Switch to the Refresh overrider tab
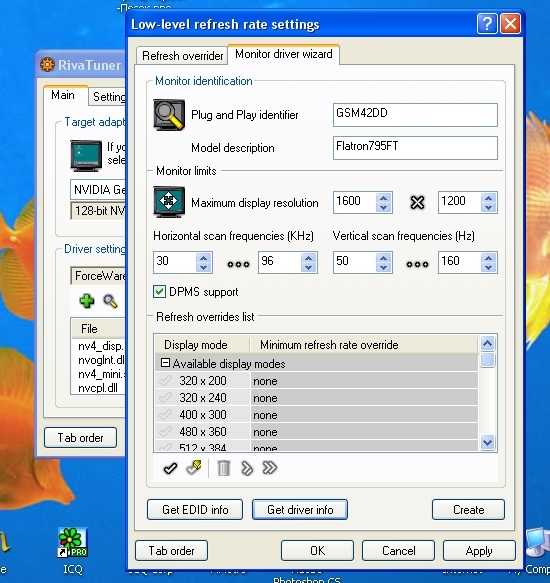The width and height of the screenshot is (550, 583). [182, 56]
